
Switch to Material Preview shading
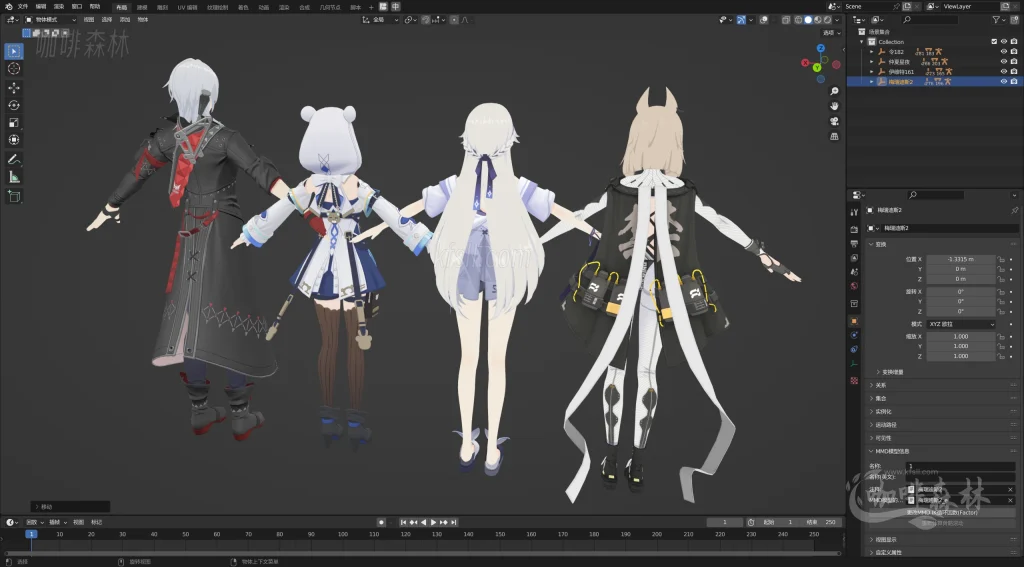pos(818,20)
